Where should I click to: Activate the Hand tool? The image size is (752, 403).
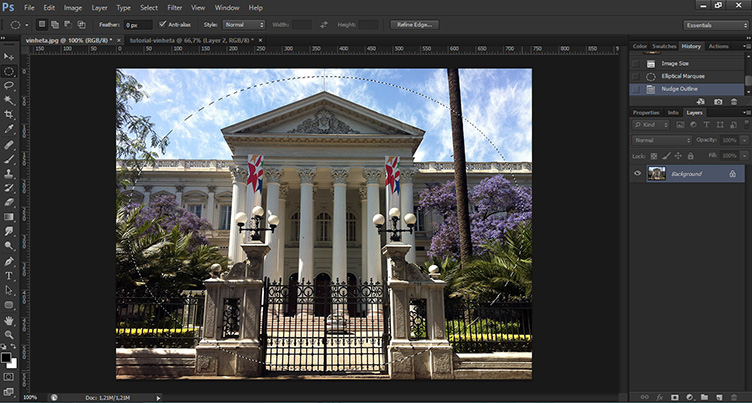[x=9, y=320]
